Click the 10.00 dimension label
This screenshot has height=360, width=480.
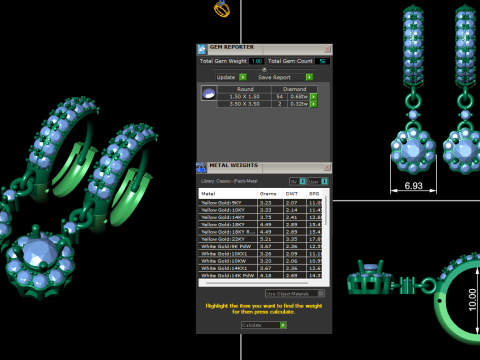473,300
